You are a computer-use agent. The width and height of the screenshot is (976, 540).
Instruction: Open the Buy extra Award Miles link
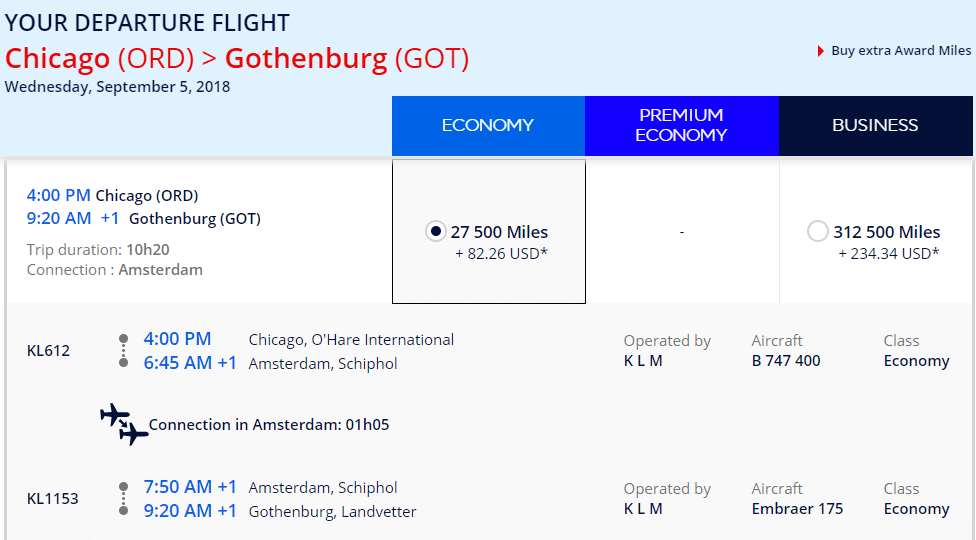[x=901, y=51]
